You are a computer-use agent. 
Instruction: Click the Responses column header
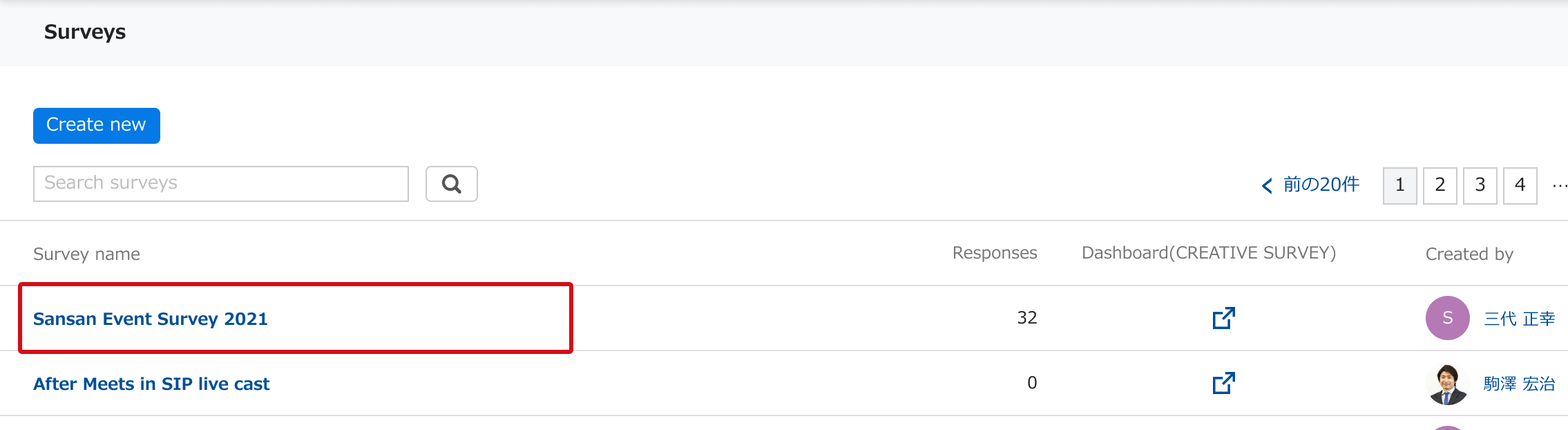[x=995, y=253]
